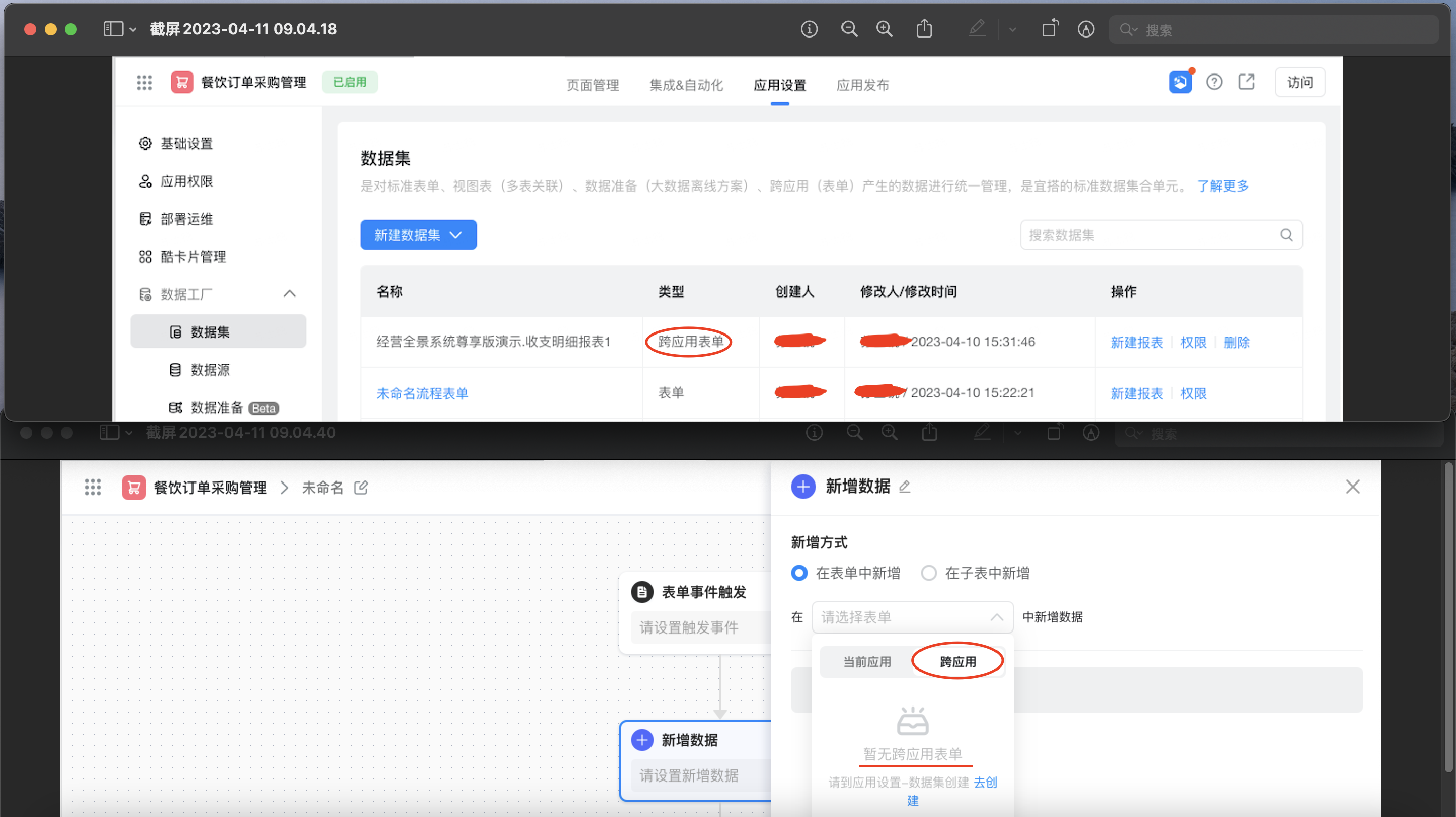The image size is (1456, 817).
Task: Click the vertical scrollbar of lower window
Action: 1448,616
